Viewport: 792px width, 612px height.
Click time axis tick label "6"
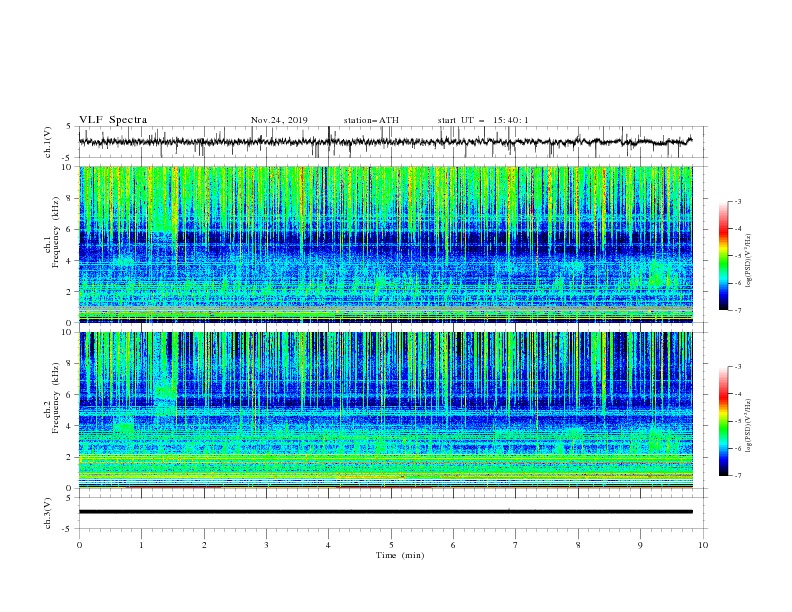[x=454, y=545]
